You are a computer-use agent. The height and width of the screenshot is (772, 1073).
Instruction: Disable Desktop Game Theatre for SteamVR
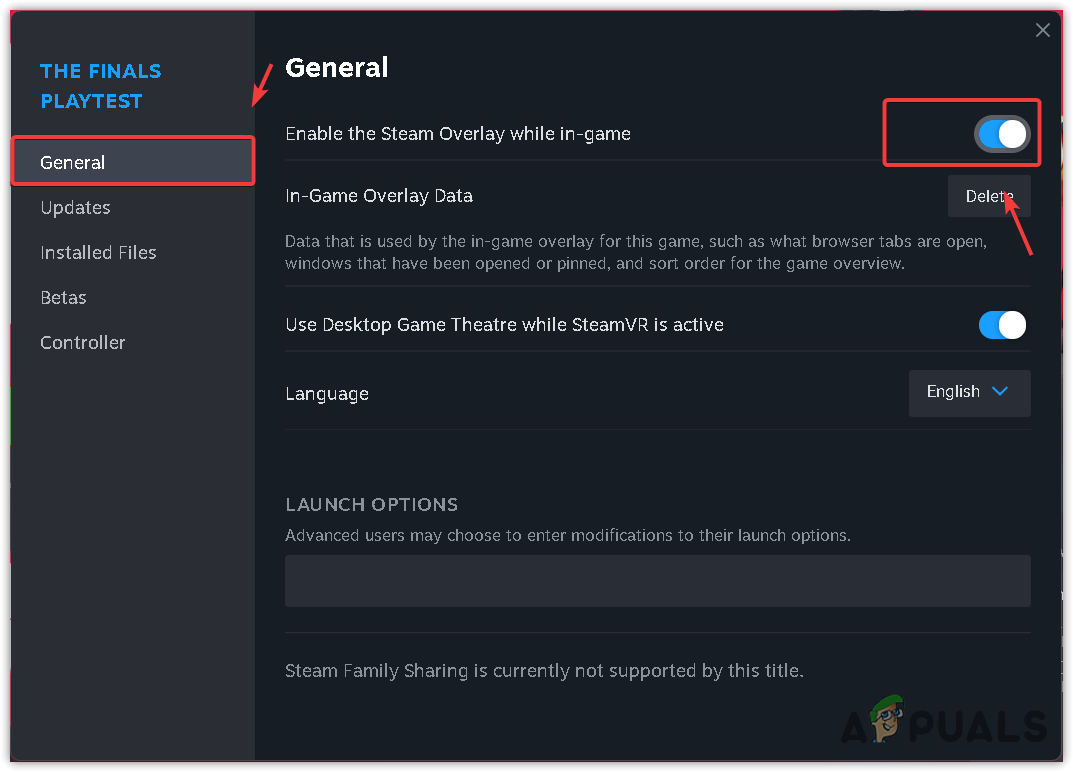tap(1002, 325)
